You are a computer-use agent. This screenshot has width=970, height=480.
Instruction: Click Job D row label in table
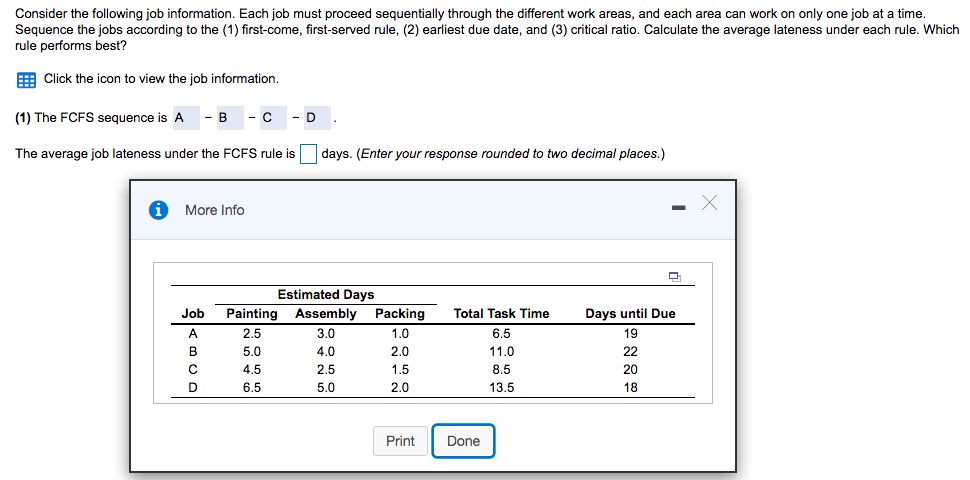point(193,388)
